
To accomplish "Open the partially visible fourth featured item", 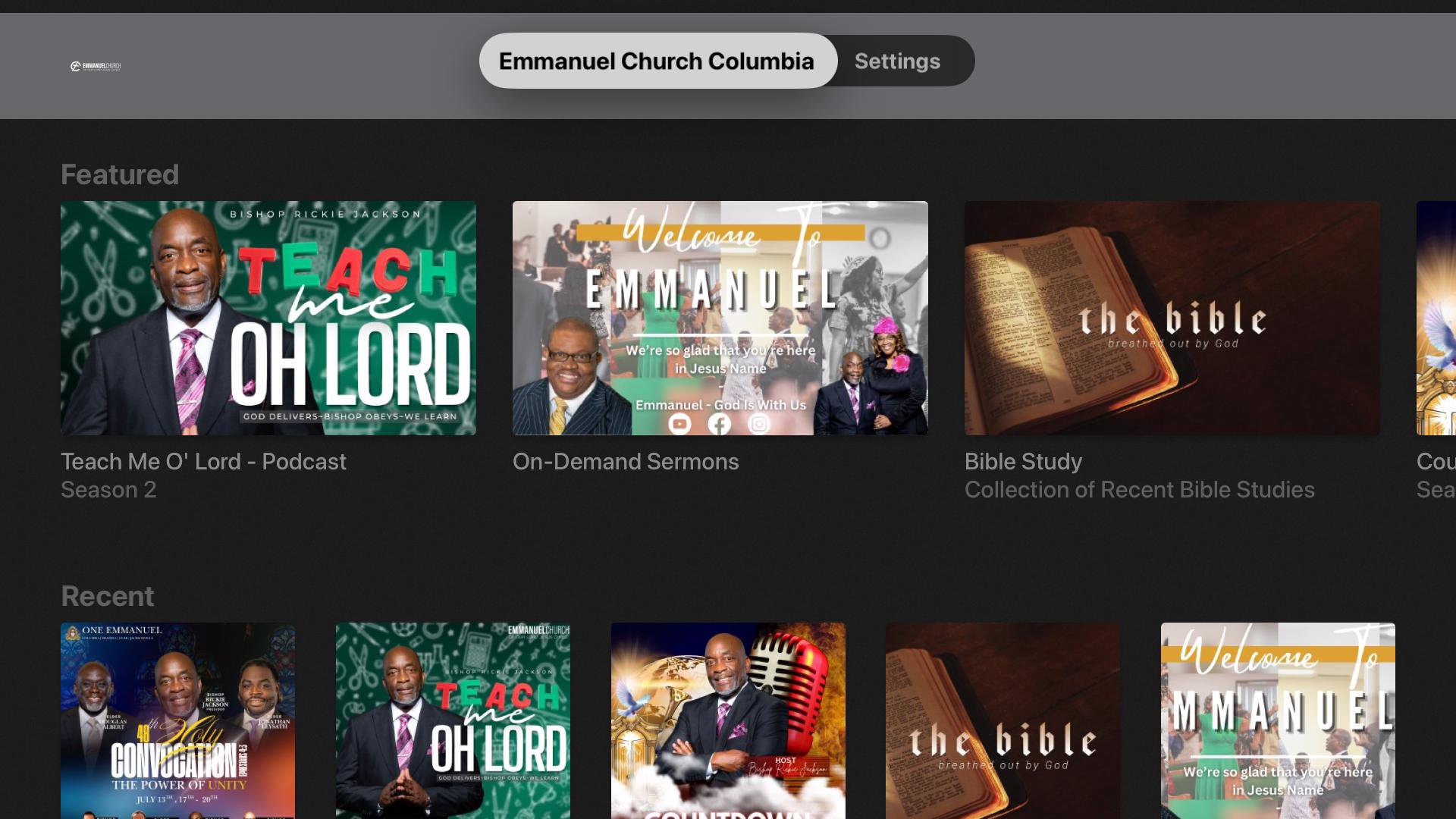I will pyautogui.click(x=1436, y=318).
